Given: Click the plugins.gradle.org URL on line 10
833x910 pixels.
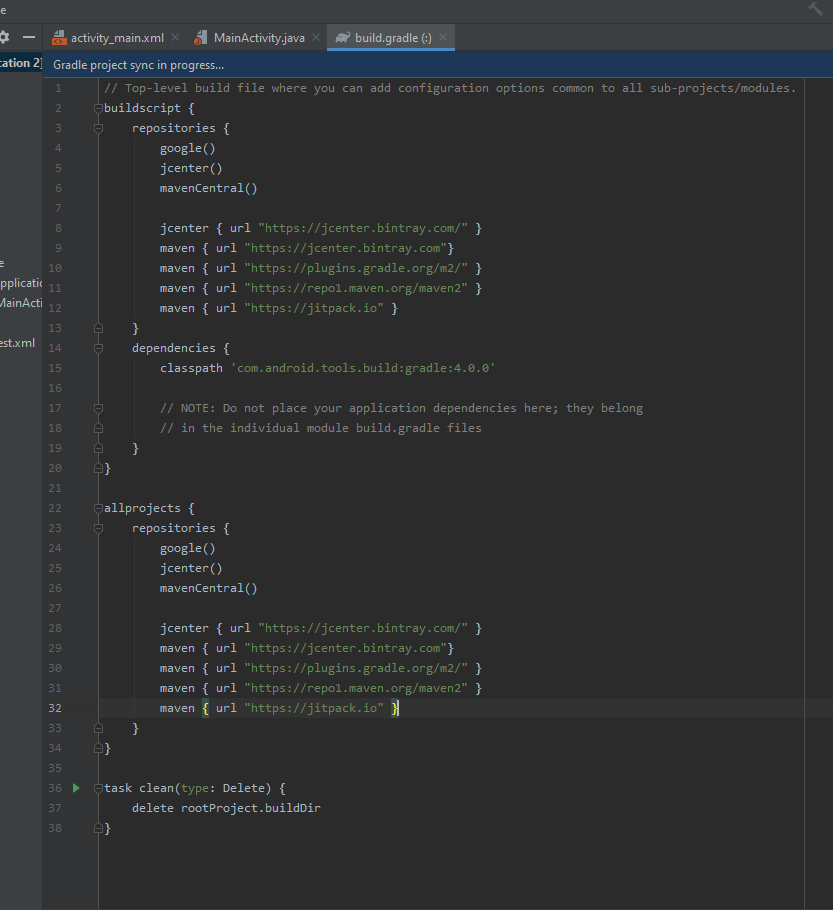Looking at the screenshot, I should tap(356, 268).
